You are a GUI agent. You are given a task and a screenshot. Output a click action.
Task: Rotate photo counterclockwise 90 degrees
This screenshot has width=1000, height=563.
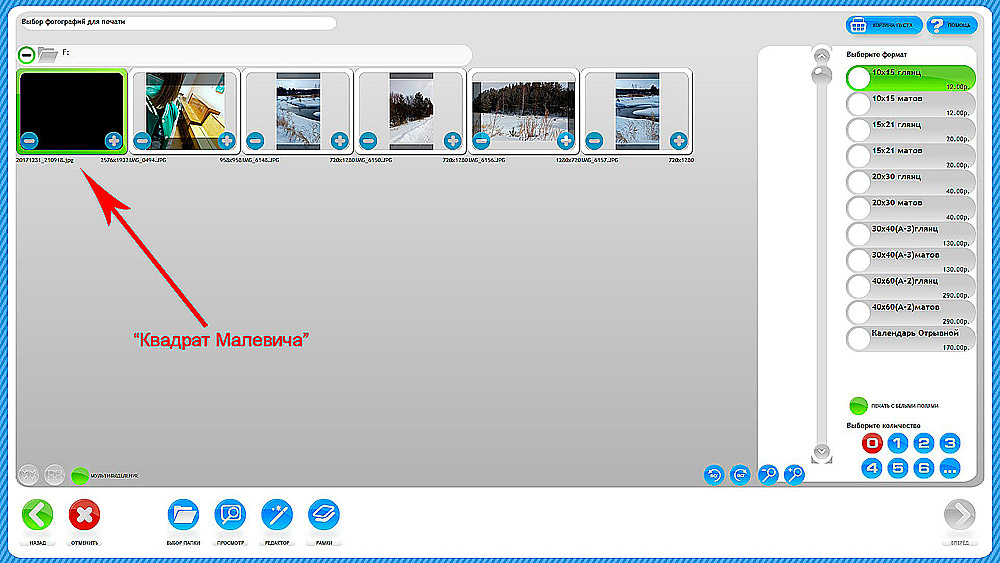coord(714,475)
